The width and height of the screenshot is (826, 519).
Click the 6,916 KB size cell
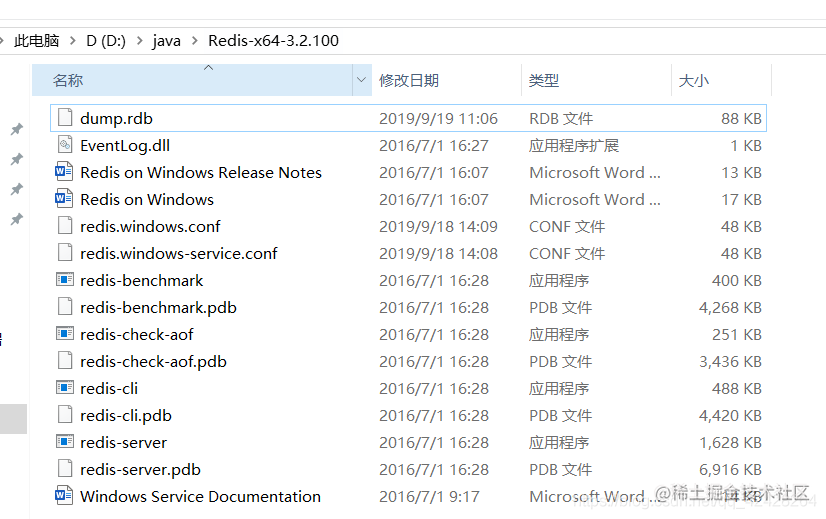coord(730,469)
